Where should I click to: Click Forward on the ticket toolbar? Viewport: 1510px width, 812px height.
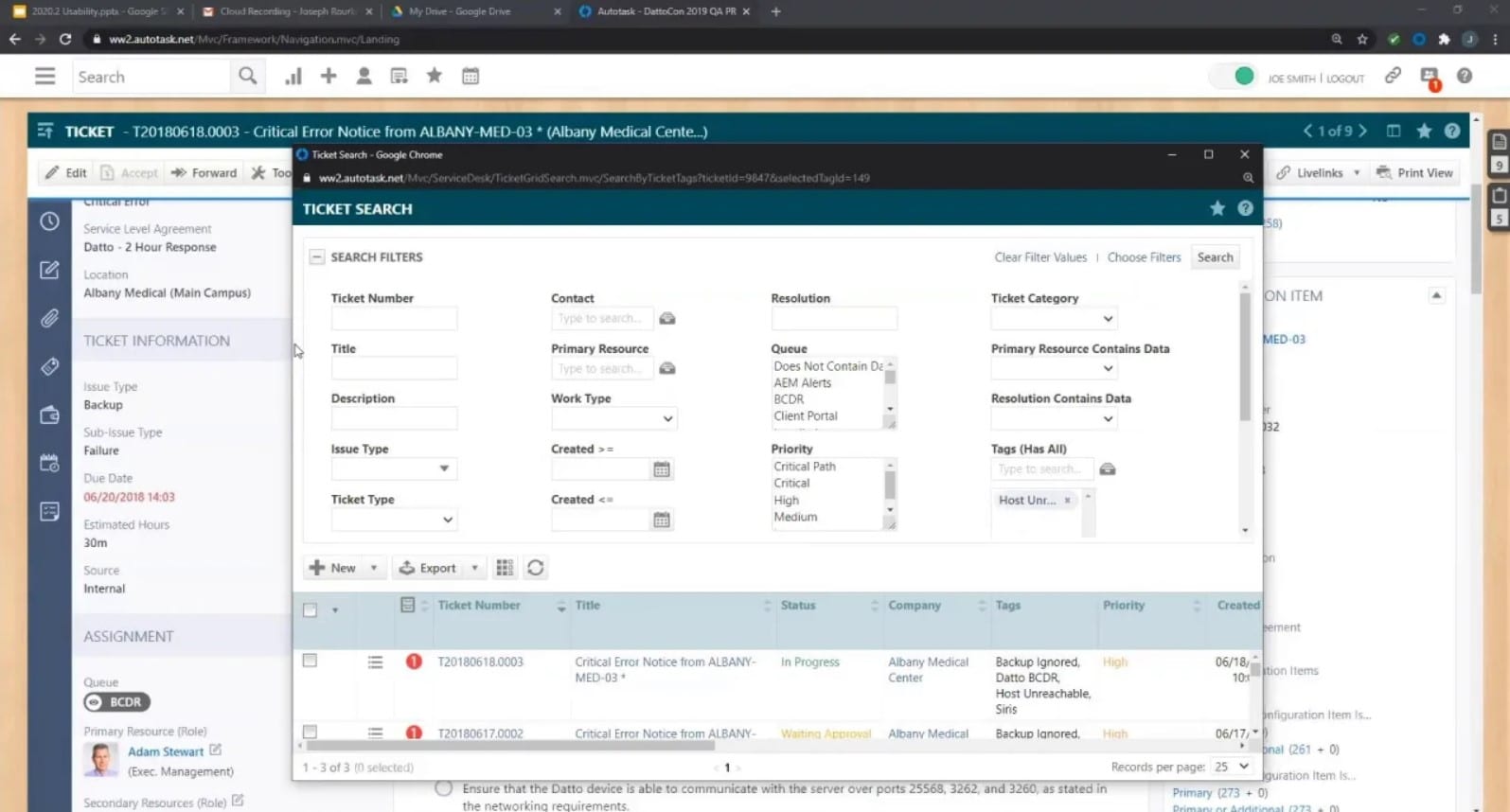tap(204, 173)
